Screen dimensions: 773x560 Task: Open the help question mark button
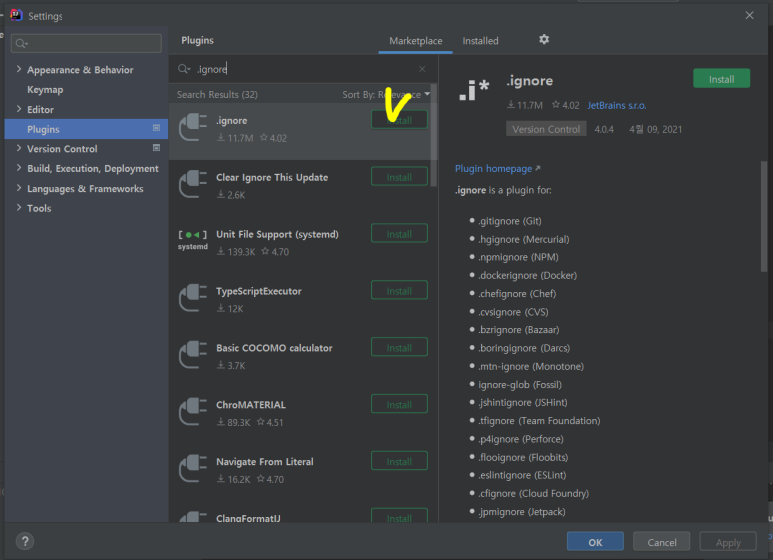[x=25, y=541]
